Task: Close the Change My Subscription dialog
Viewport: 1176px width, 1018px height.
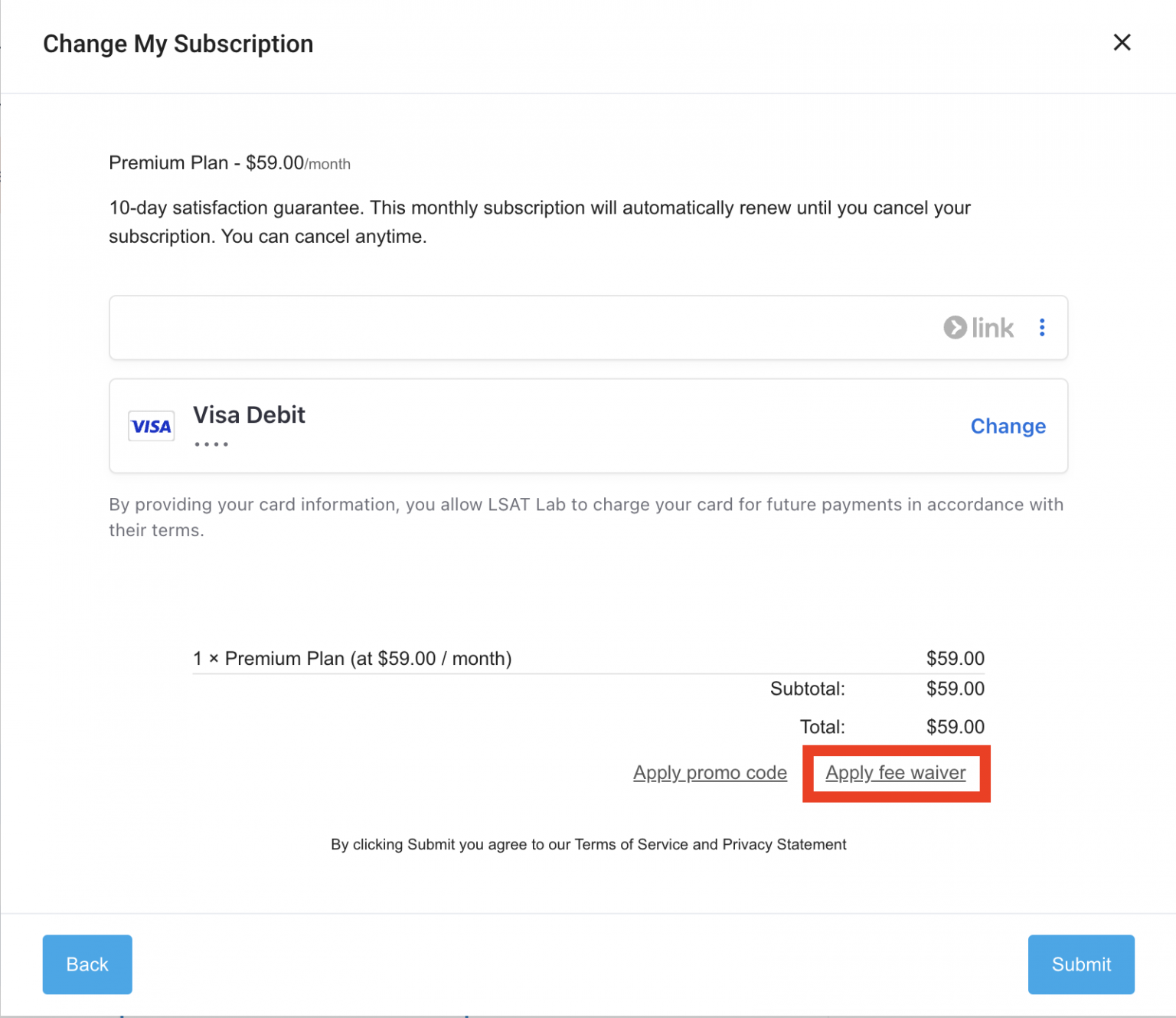Action: [x=1122, y=43]
